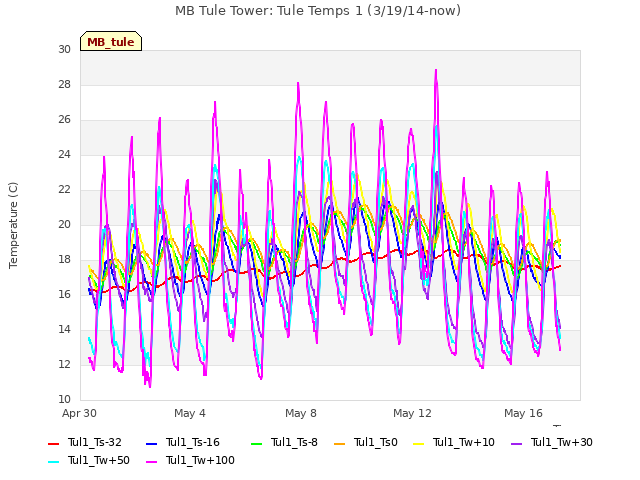Click the 24 y-axis tick label
Screen dimensions: 640x480
64,155
